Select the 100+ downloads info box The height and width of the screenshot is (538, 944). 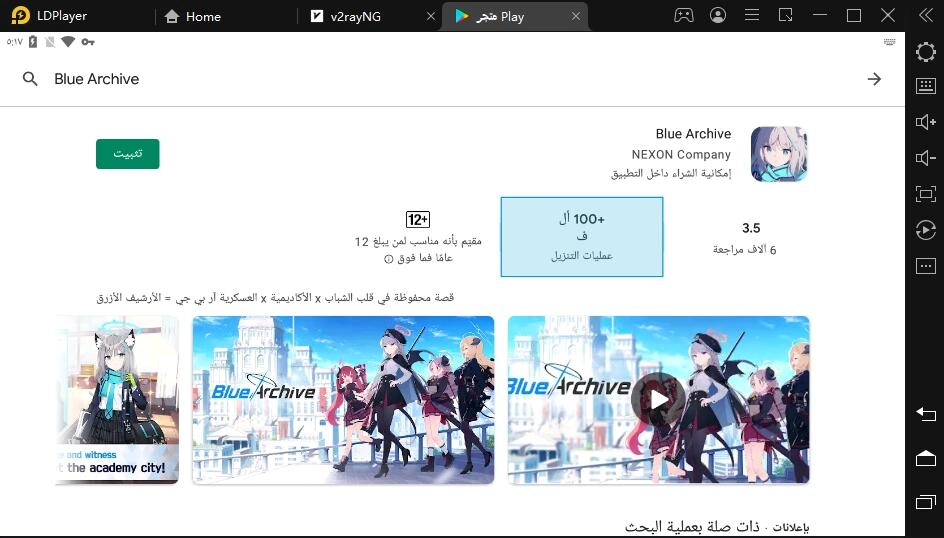tap(582, 237)
